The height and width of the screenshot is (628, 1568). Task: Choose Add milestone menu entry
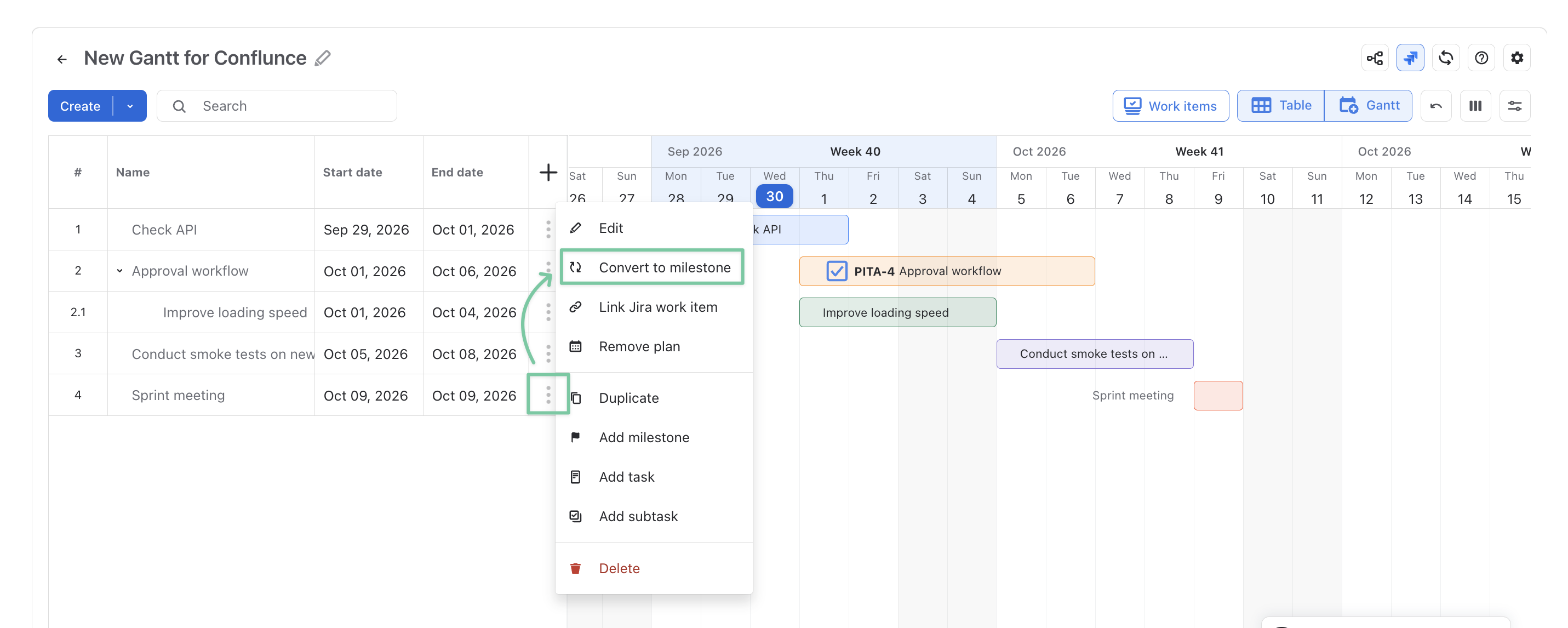pos(654,438)
